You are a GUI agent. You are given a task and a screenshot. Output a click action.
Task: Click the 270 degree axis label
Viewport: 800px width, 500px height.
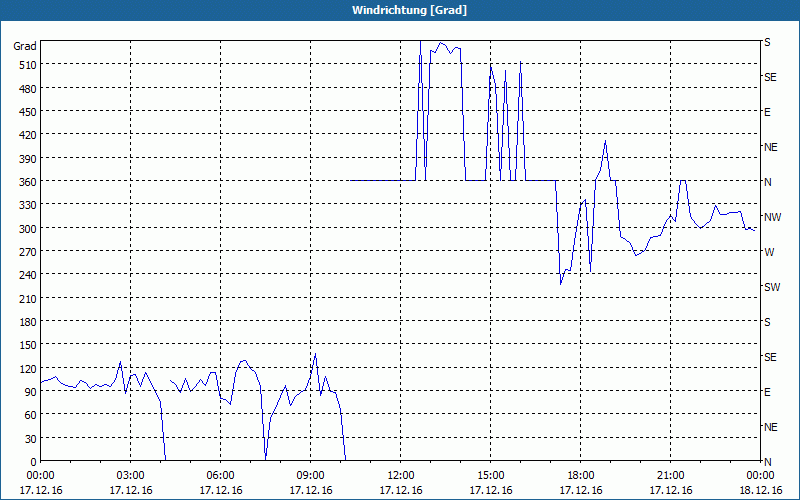(28, 252)
